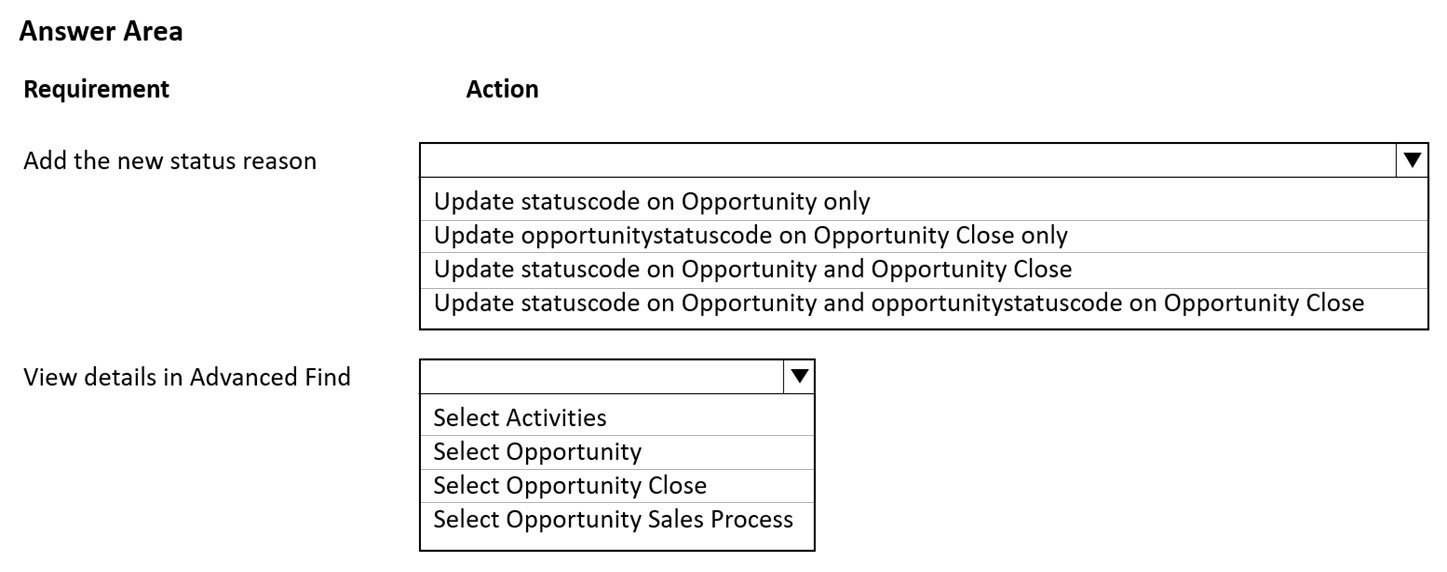Click the Action column header
1447x572 pixels.
(x=502, y=89)
